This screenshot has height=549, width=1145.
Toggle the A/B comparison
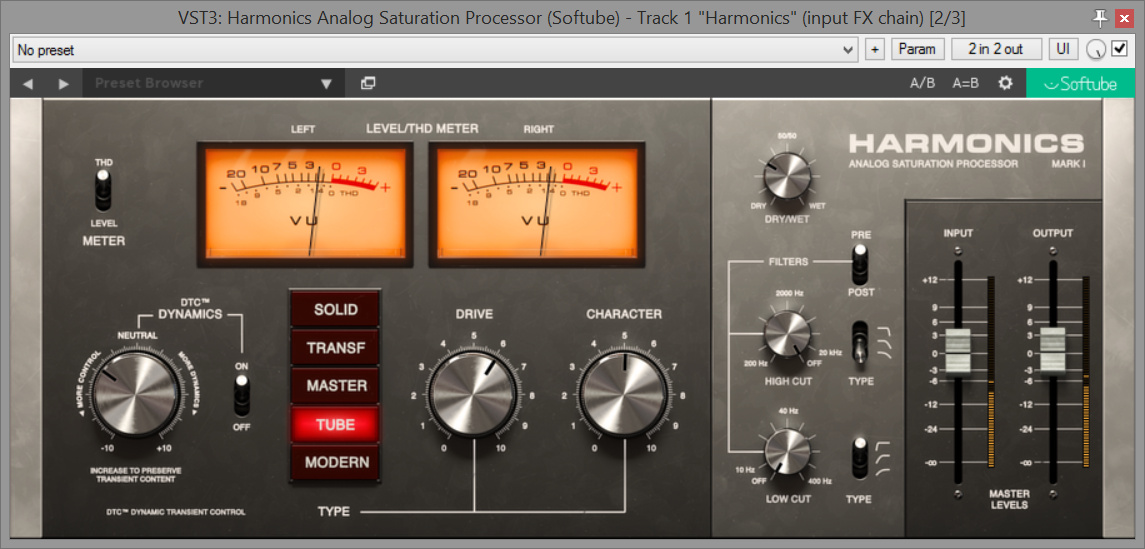[x=922, y=83]
